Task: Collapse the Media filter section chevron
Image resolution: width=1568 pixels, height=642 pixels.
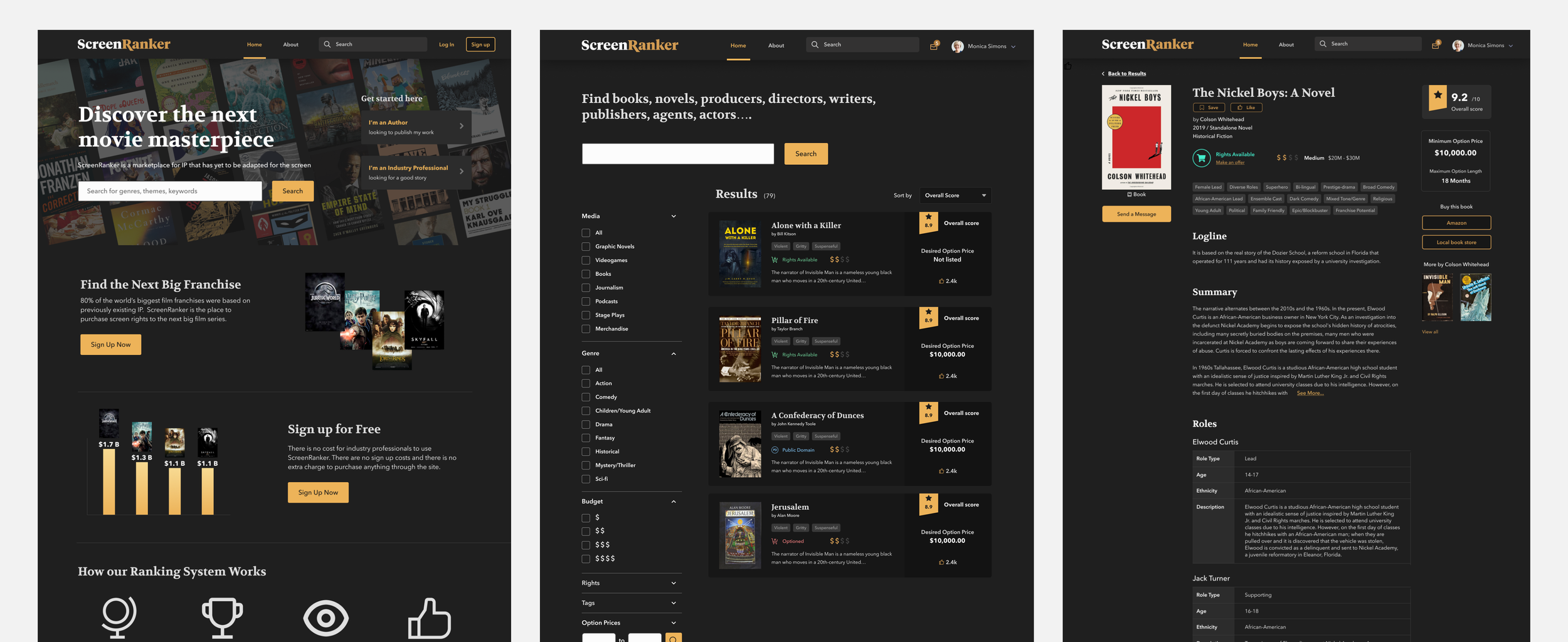Action: 674,216
